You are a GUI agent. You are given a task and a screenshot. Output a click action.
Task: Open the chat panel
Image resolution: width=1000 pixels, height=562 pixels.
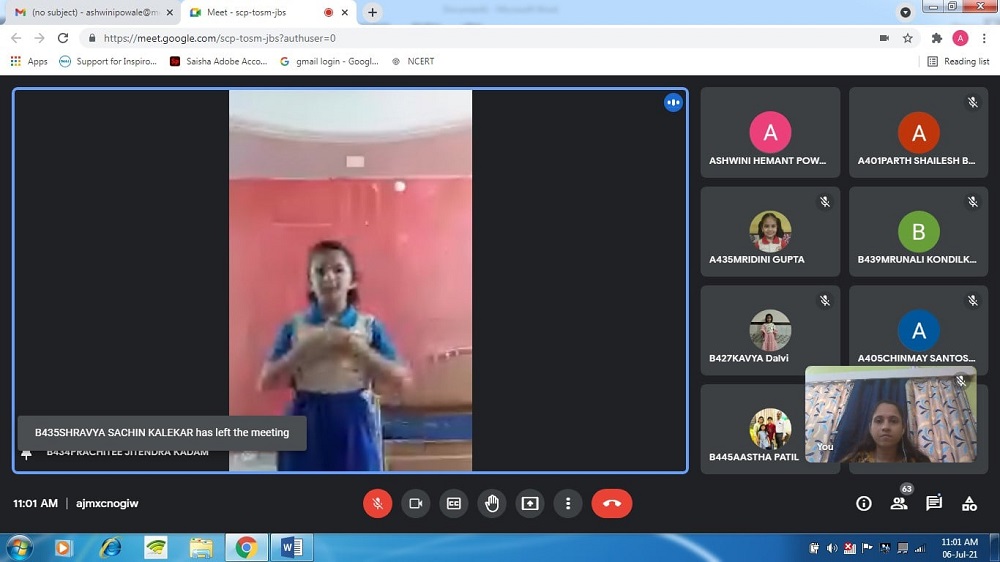[x=934, y=503]
